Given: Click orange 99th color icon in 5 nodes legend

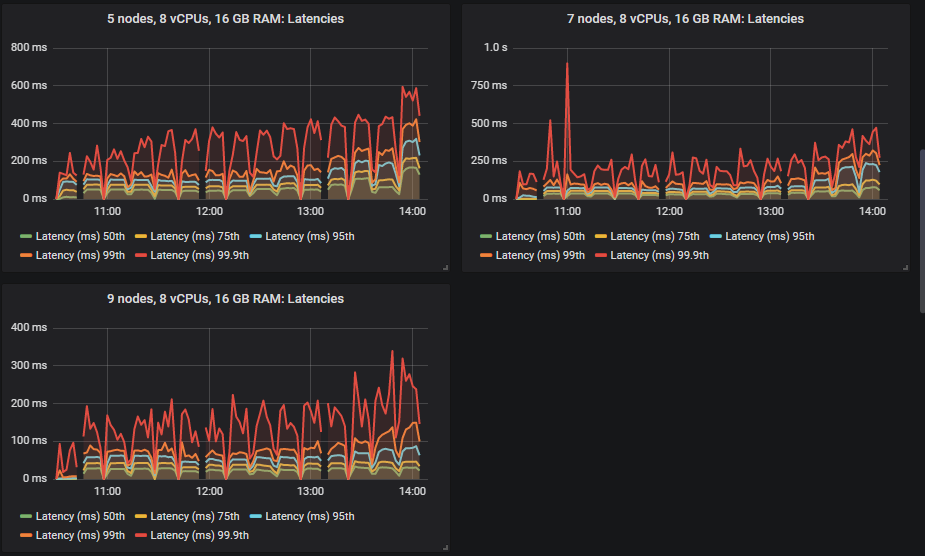Looking at the screenshot, I should 26,255.
